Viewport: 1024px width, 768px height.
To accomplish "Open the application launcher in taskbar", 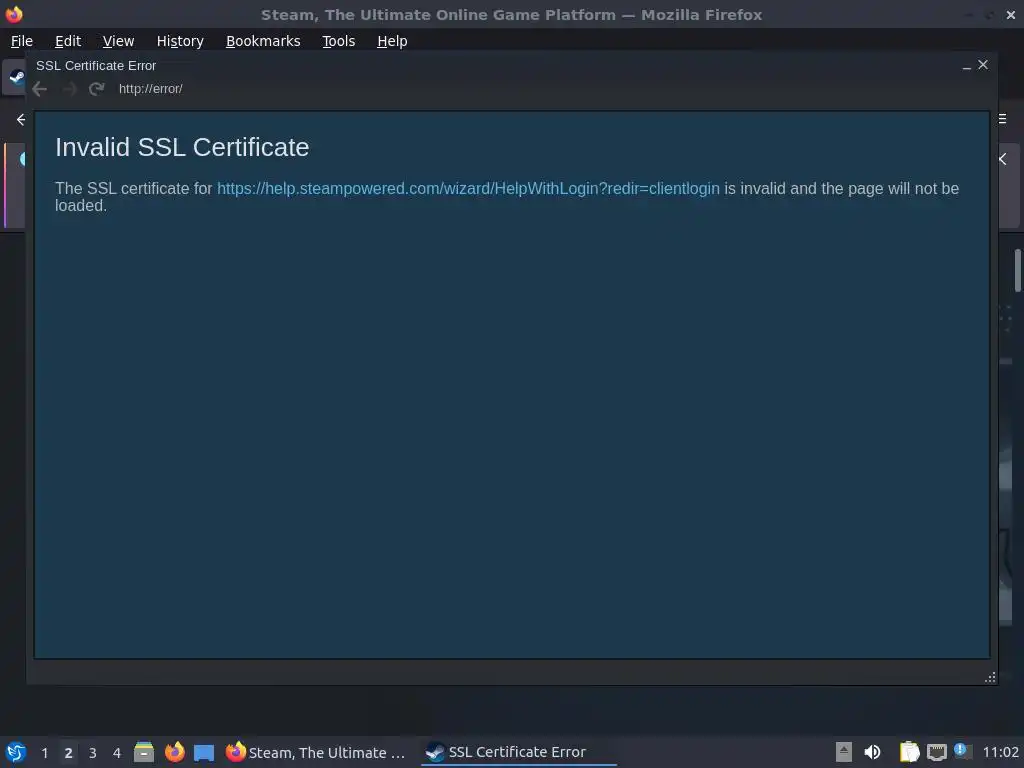I will pos(16,752).
